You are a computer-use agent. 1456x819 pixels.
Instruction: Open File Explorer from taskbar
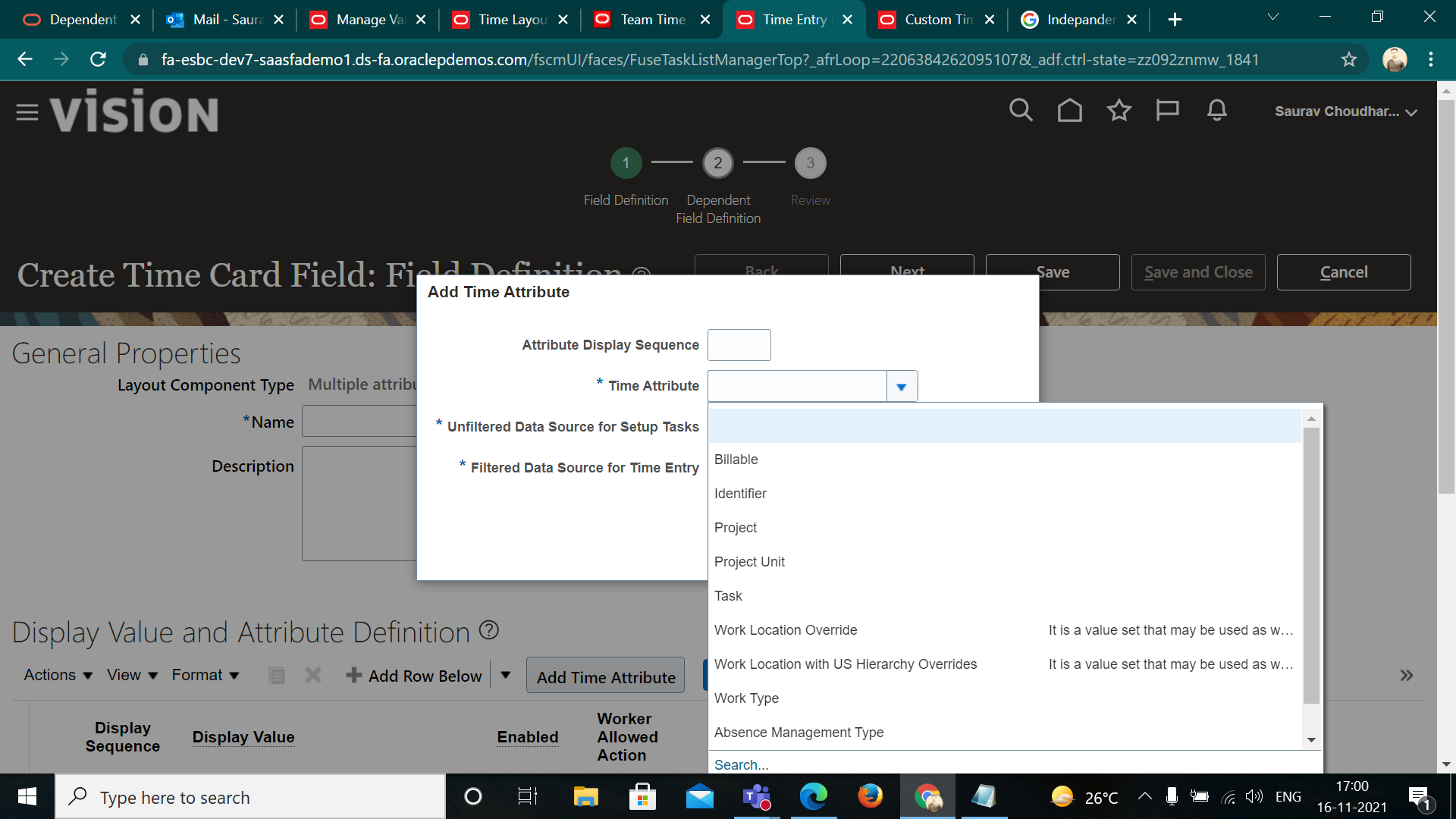coord(585,797)
